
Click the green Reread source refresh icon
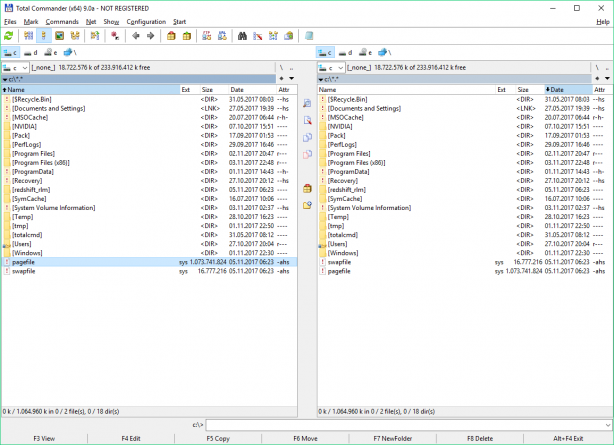pyautogui.click(x=9, y=36)
